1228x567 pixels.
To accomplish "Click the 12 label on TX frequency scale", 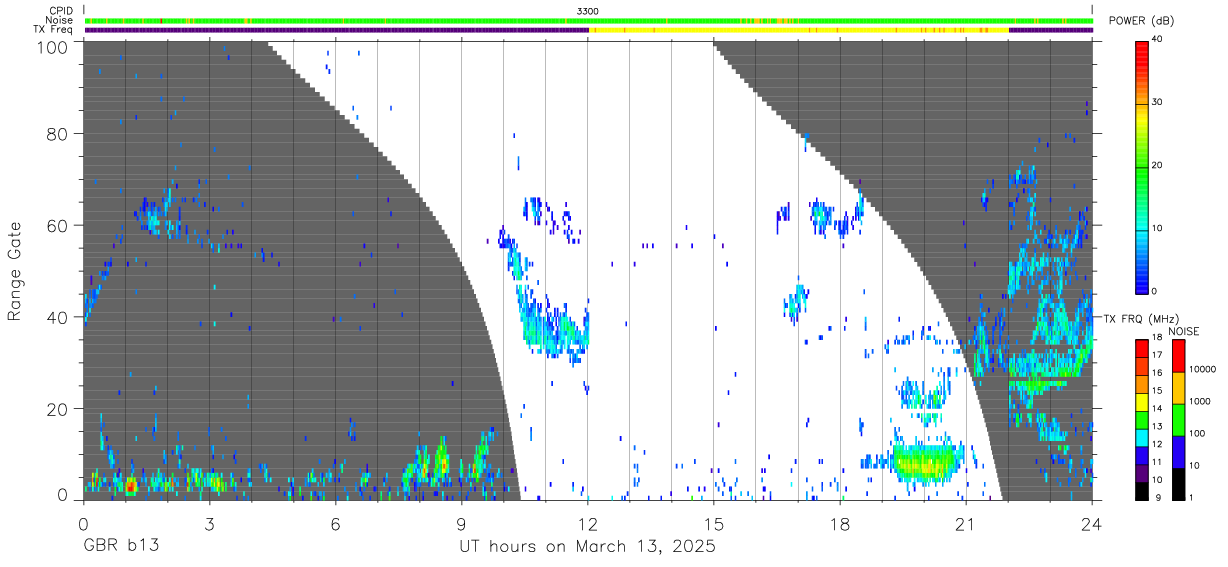I will pos(1156,444).
